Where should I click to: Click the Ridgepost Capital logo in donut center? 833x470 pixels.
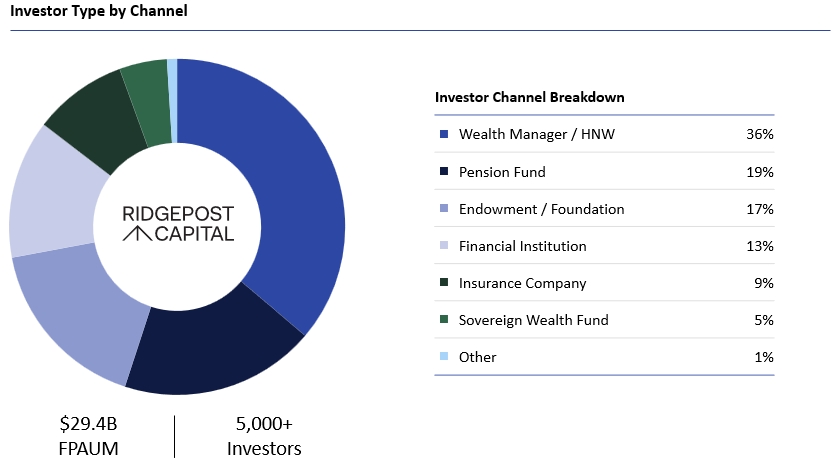coord(177,224)
